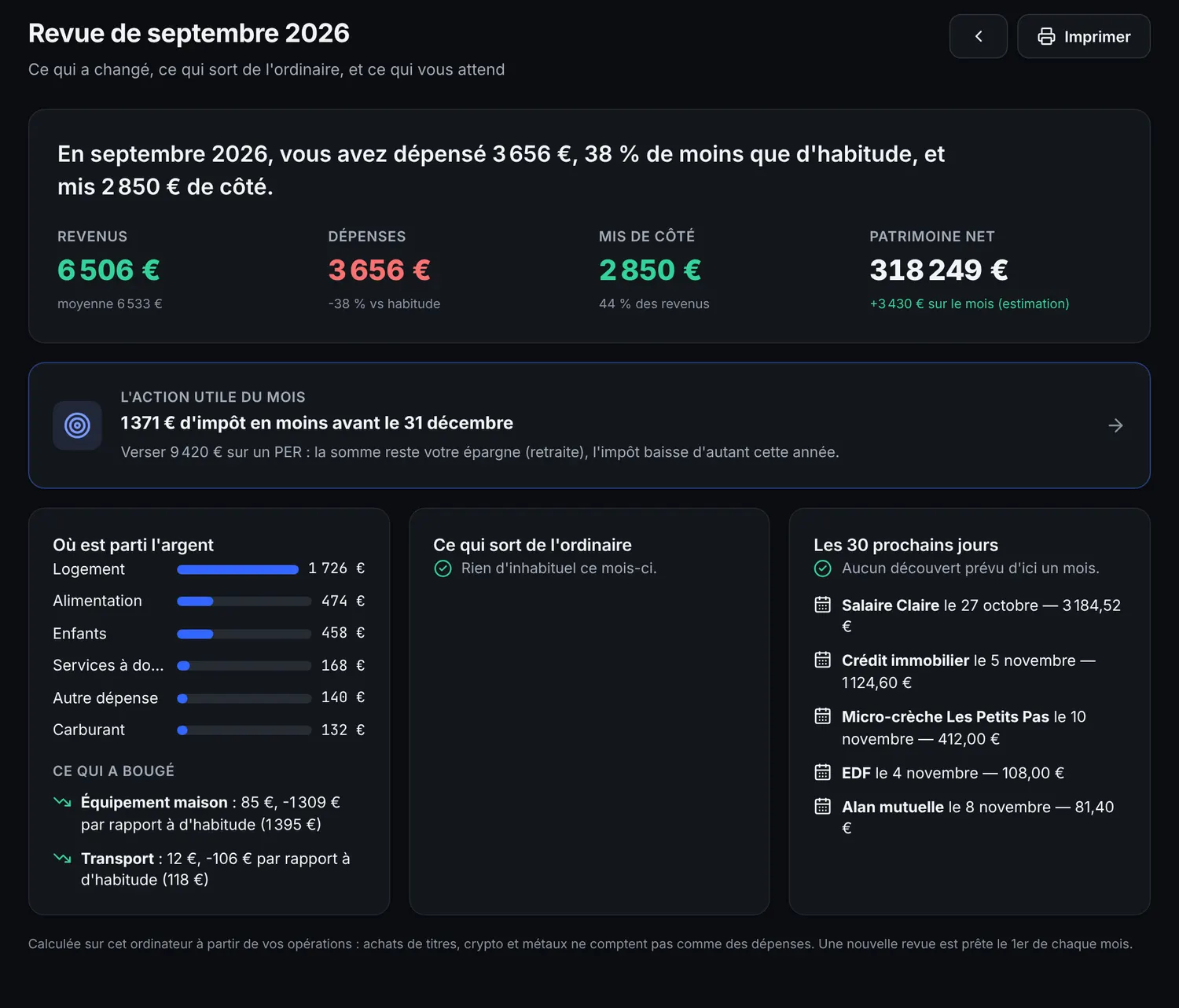Click 'Ce qui sort de l'ordinaire' heading

pos(532,545)
